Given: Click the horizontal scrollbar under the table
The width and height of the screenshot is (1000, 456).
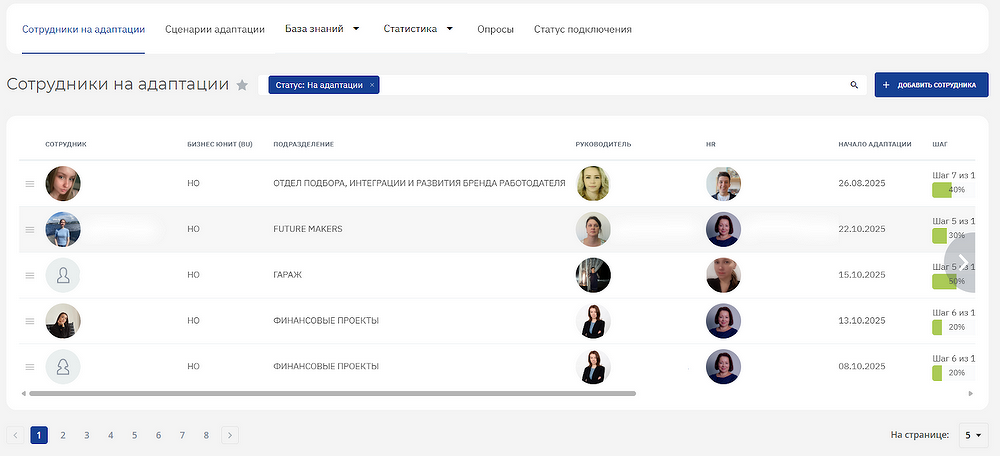Looking at the screenshot, I should pos(330,393).
